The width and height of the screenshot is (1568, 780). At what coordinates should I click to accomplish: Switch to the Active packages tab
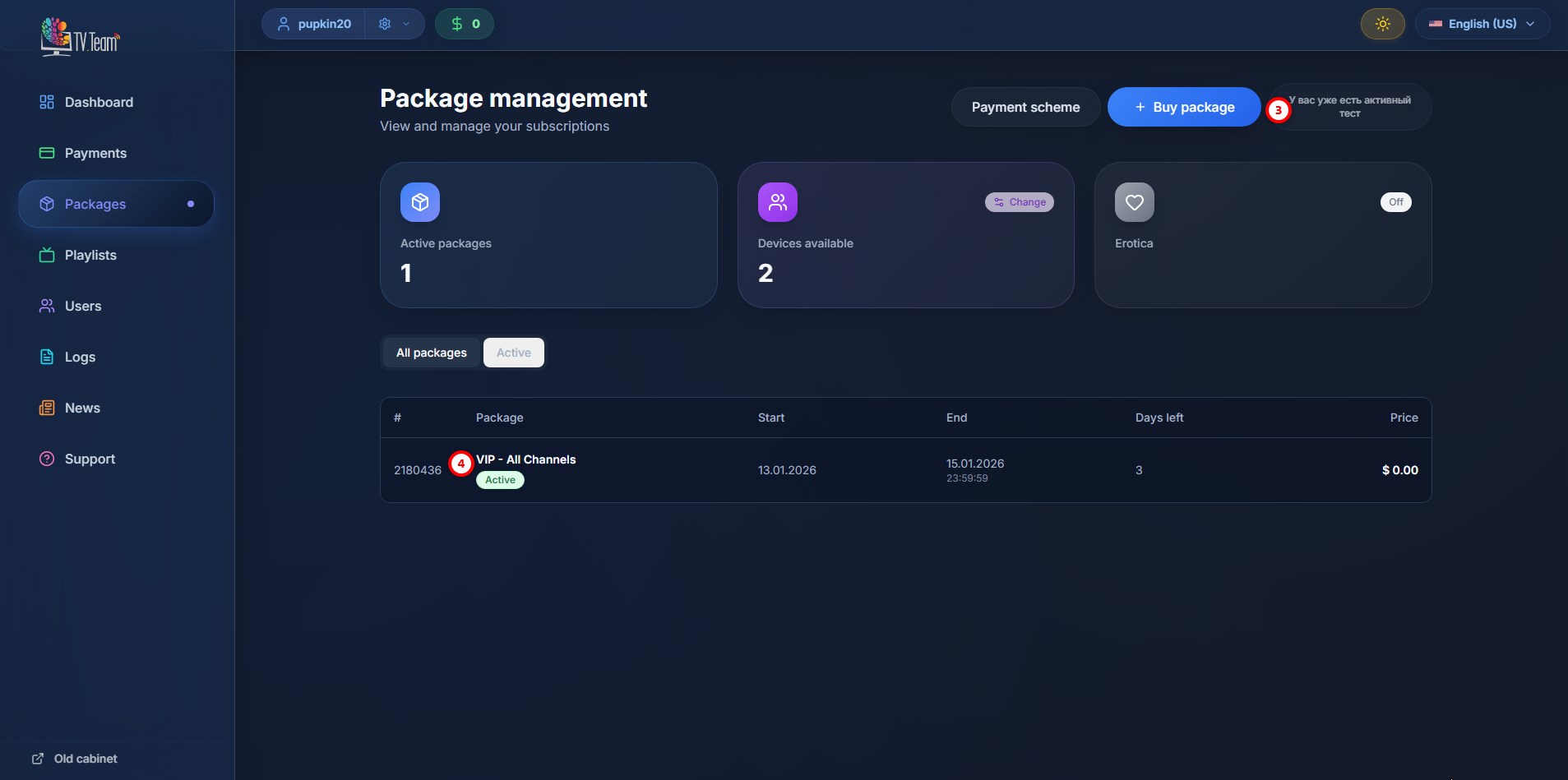pos(513,353)
